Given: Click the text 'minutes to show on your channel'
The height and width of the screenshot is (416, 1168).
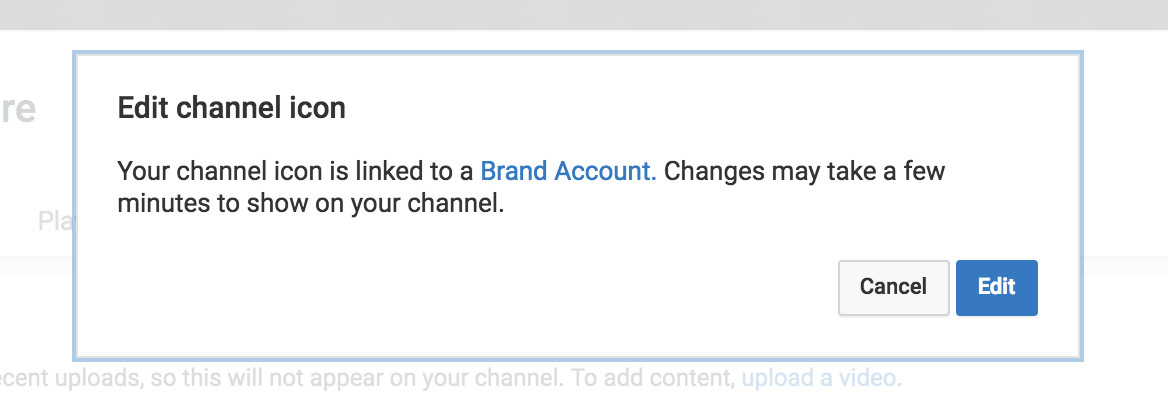Looking at the screenshot, I should pos(310,204).
